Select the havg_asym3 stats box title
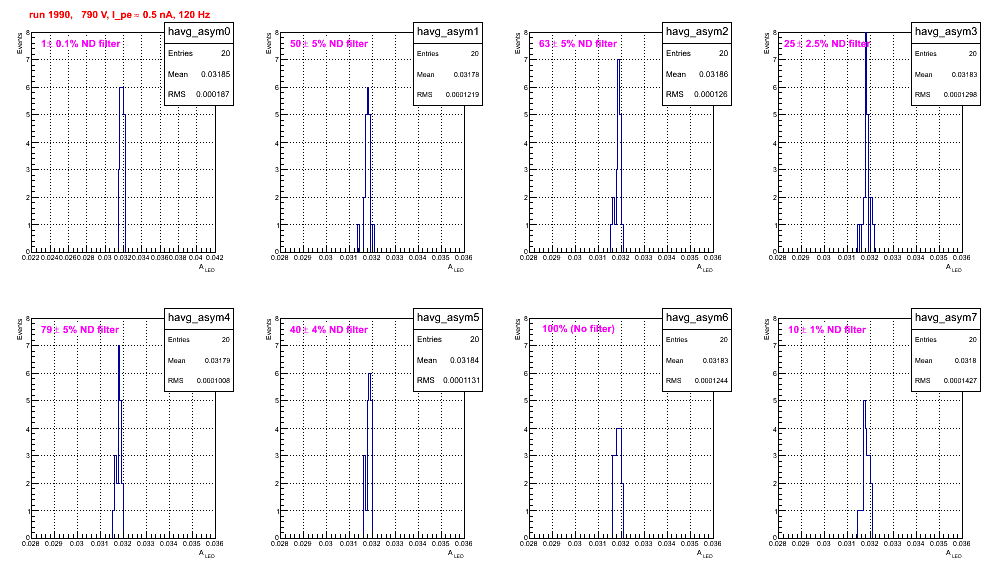The height and width of the screenshot is (572, 996). tap(946, 32)
